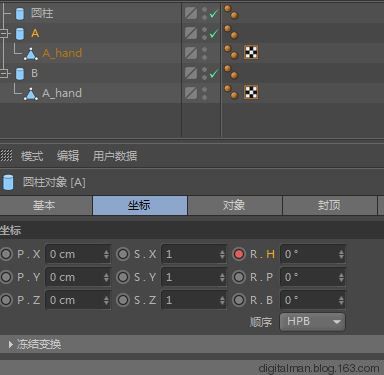The width and height of the screenshot is (384, 375).
Task: Switch to the 坐标 tab
Action: pyautogui.click(x=140, y=205)
